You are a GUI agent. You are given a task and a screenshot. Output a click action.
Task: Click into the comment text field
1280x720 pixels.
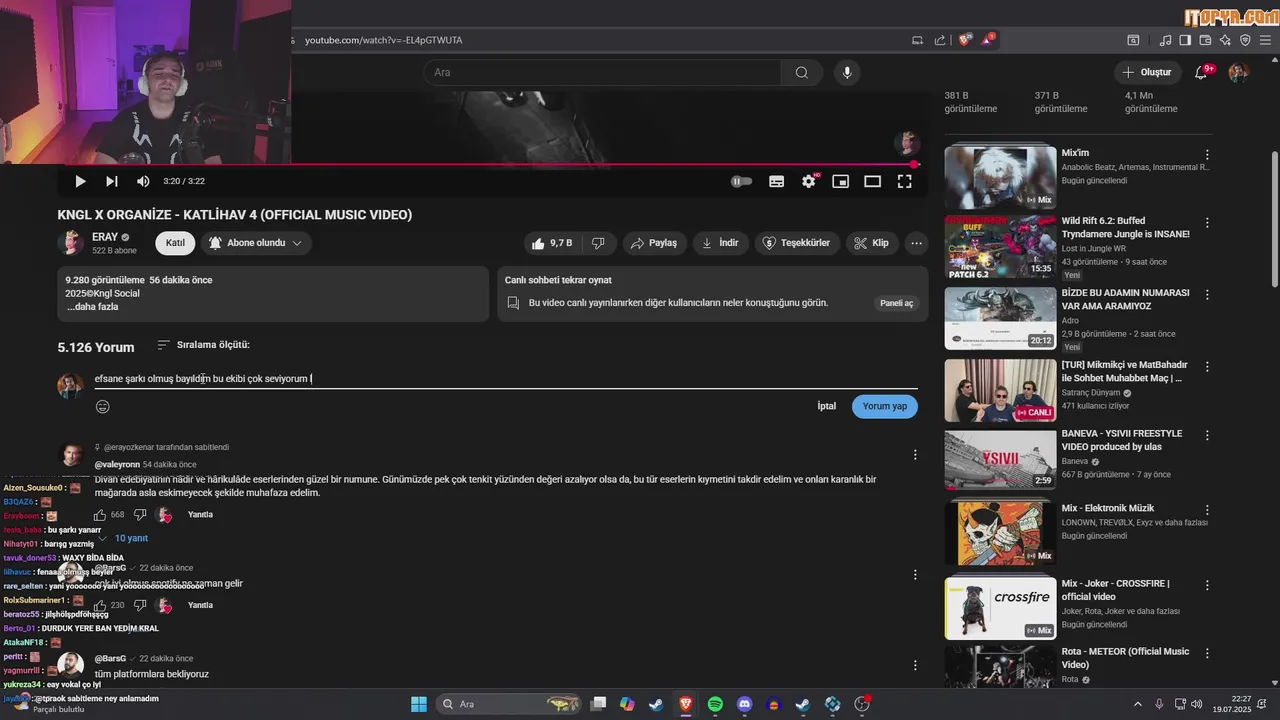(505, 379)
